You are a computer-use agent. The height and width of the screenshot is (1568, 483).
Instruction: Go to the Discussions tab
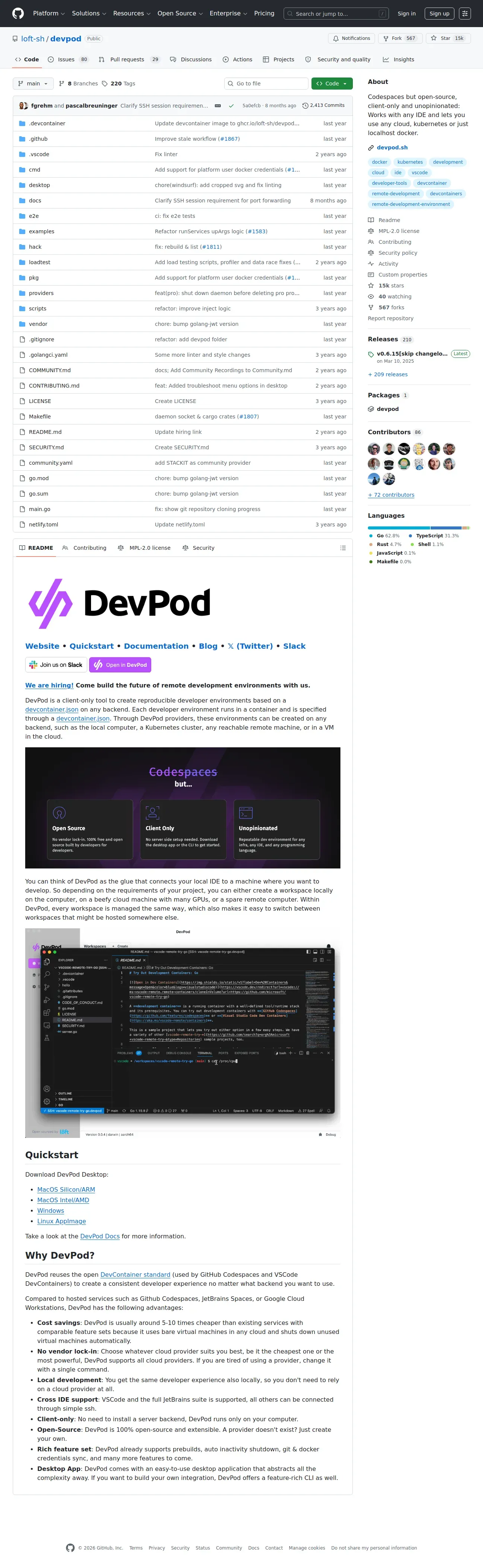click(191, 60)
